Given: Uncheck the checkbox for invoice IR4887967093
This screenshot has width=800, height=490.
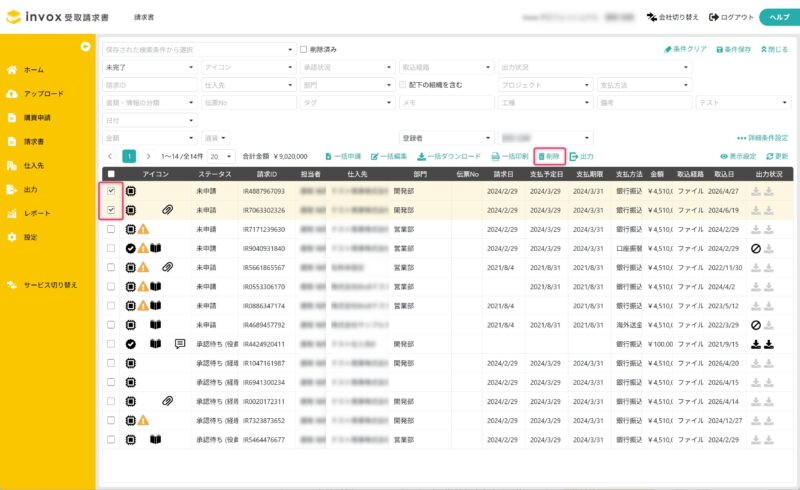Looking at the screenshot, I should click(111, 191).
